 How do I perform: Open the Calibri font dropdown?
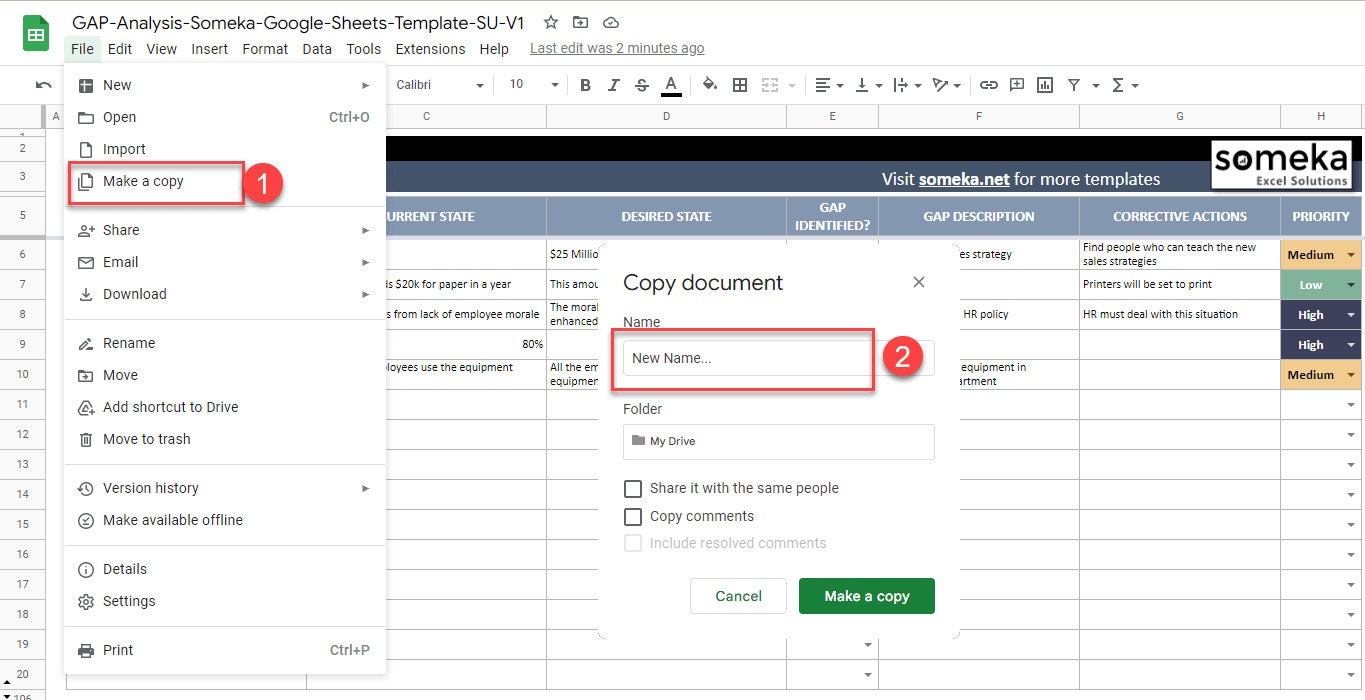(x=440, y=85)
